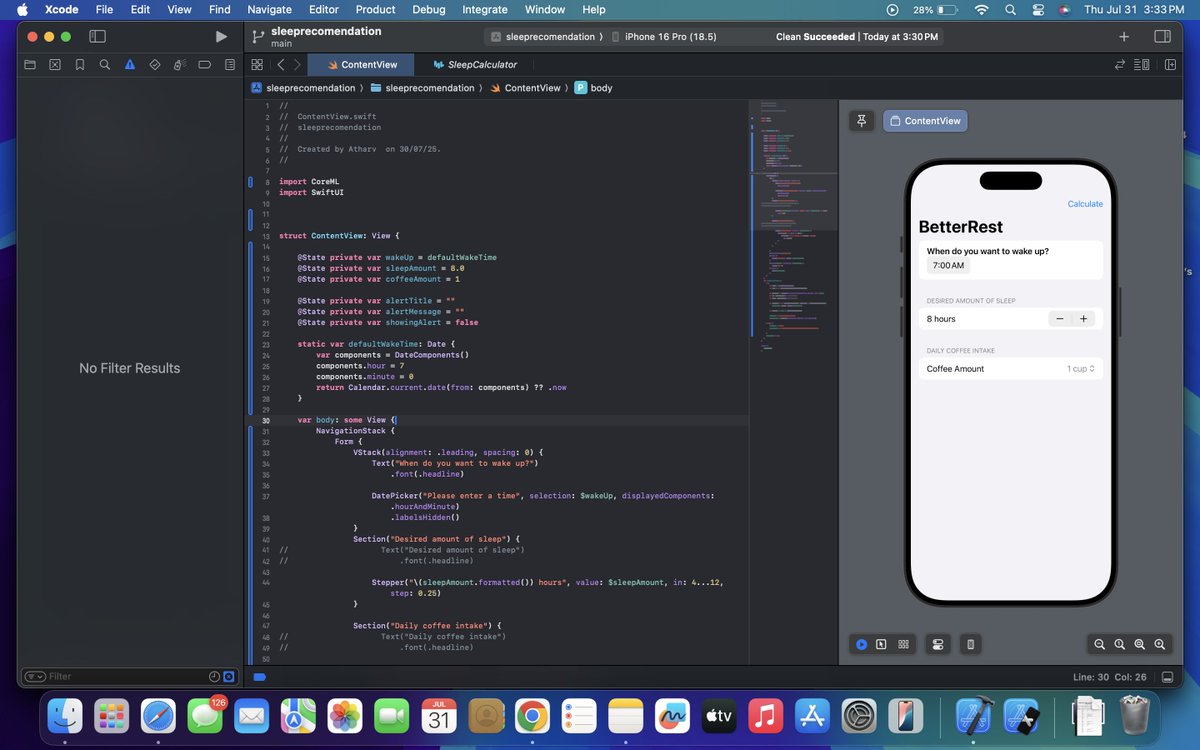
Task: Open the Source Control navigator
Action: [55, 64]
